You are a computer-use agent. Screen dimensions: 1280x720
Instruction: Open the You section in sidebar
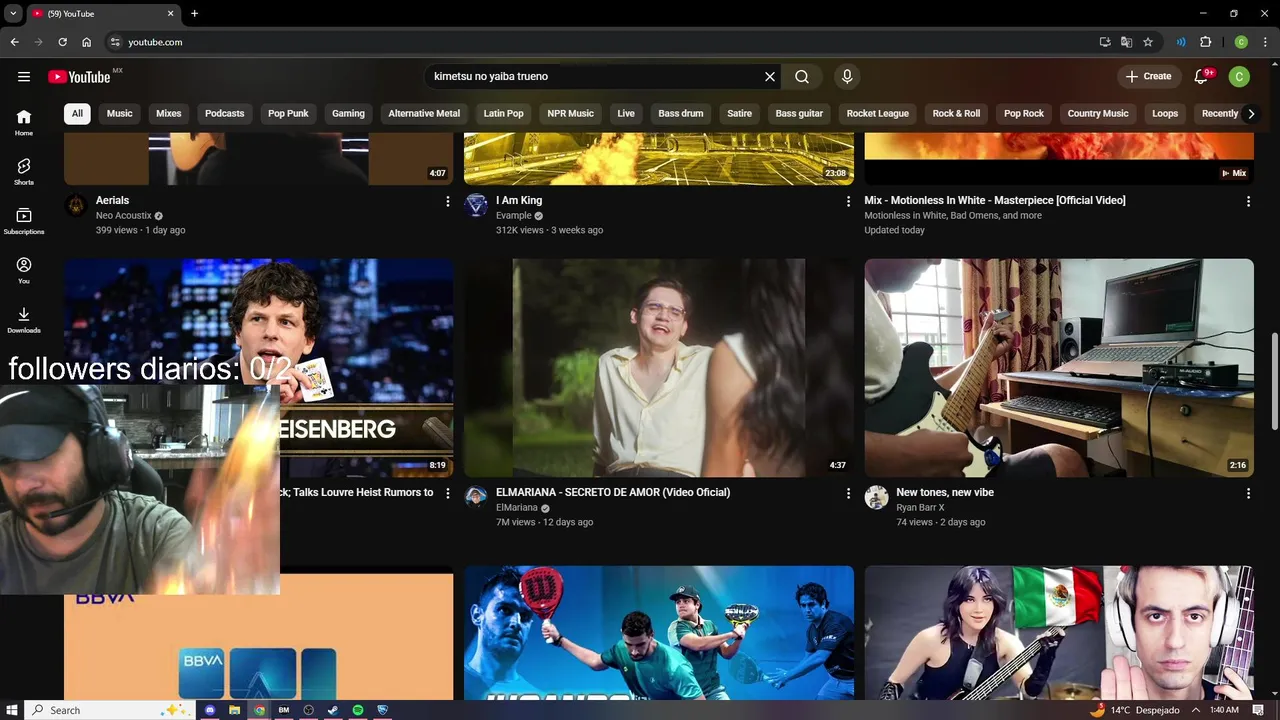24,270
